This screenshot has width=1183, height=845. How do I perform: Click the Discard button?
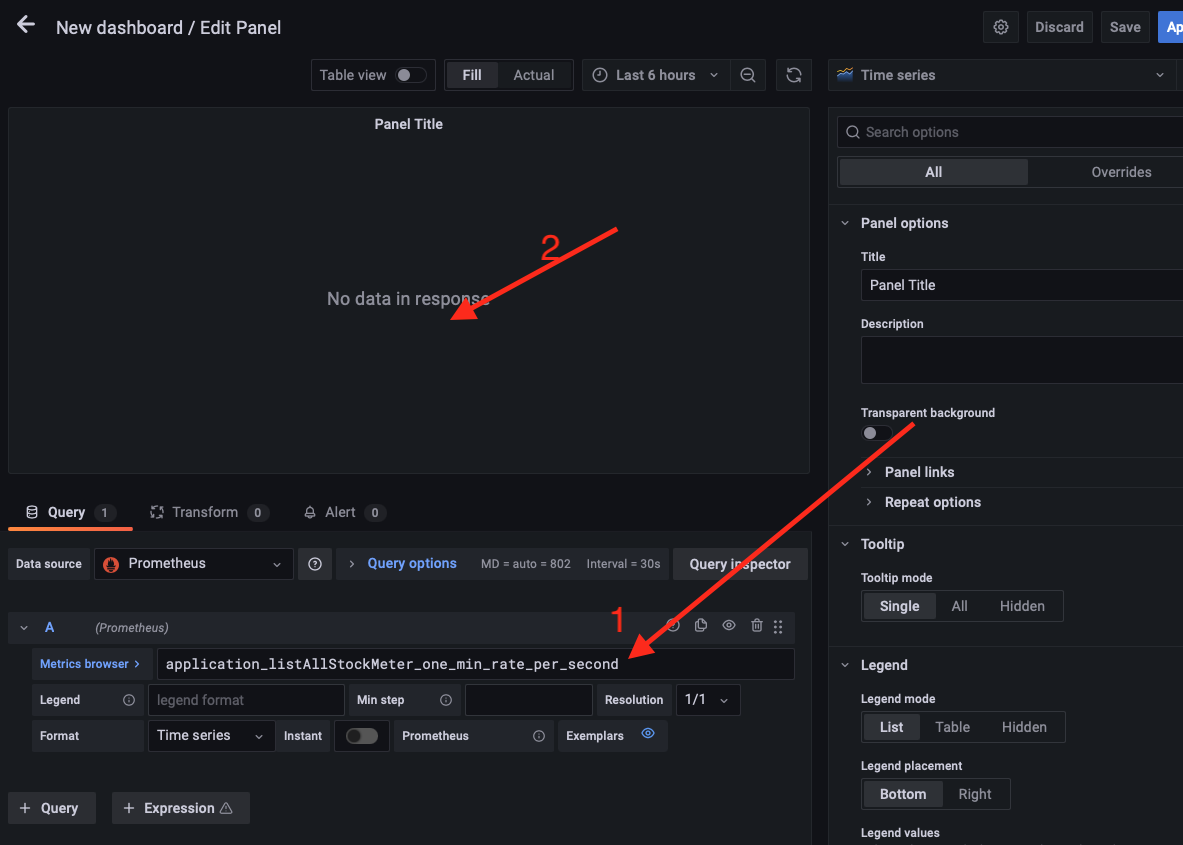pyautogui.click(x=1059, y=27)
